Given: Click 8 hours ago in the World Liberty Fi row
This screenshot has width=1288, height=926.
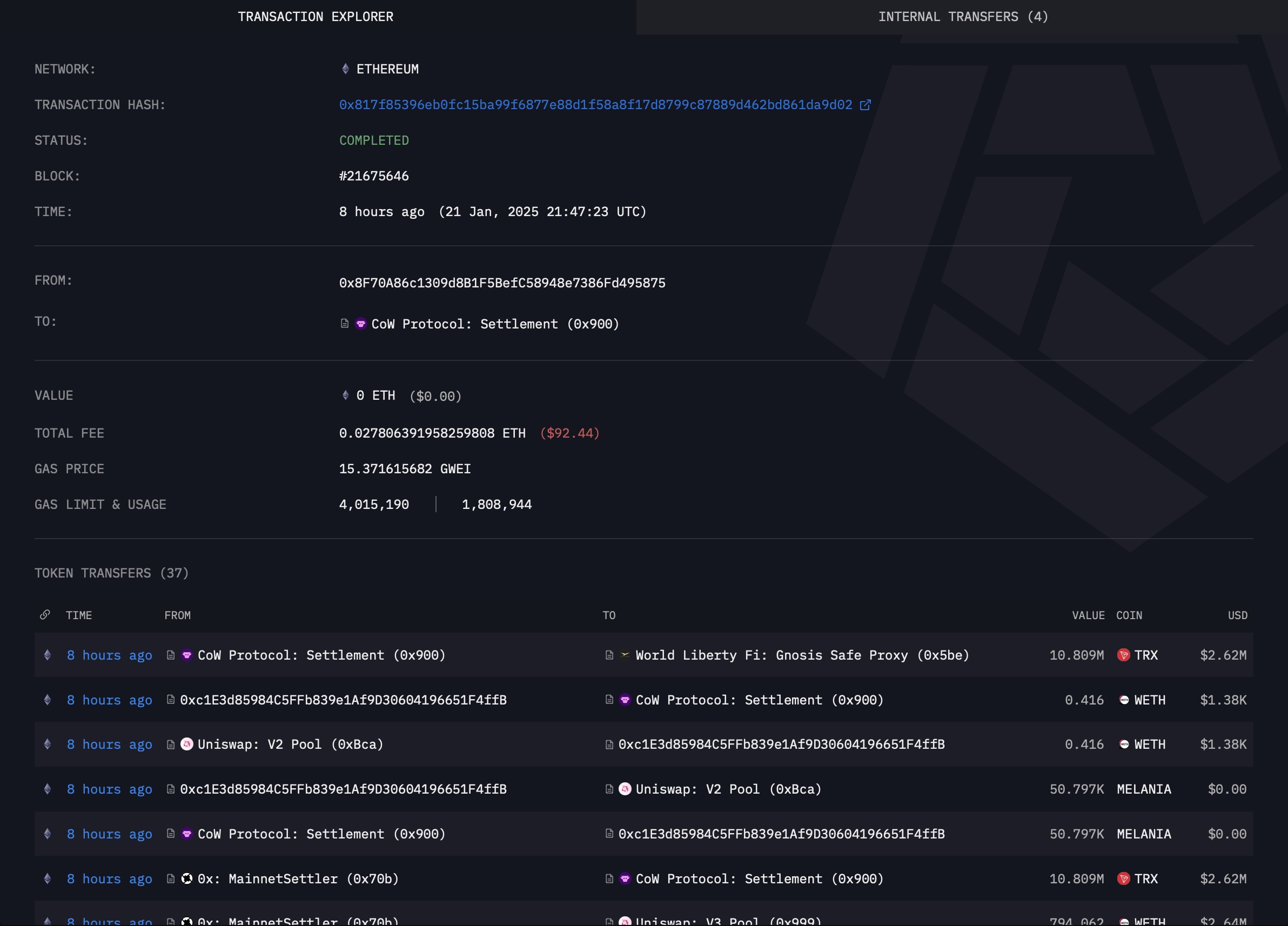Looking at the screenshot, I should pyautogui.click(x=110, y=655).
